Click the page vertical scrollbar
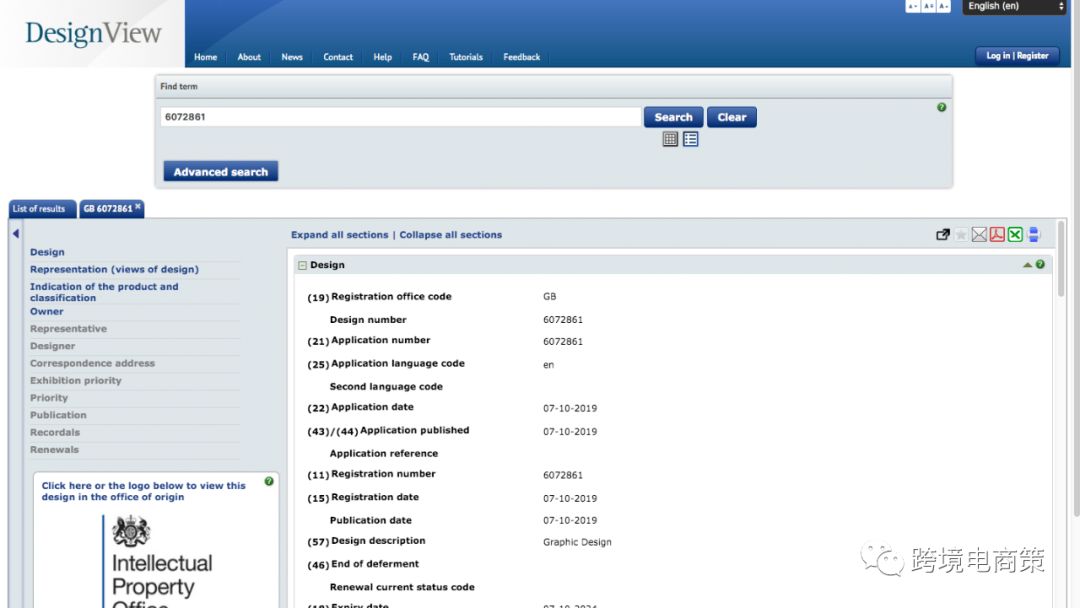This screenshot has width=1080, height=608. click(1076, 258)
